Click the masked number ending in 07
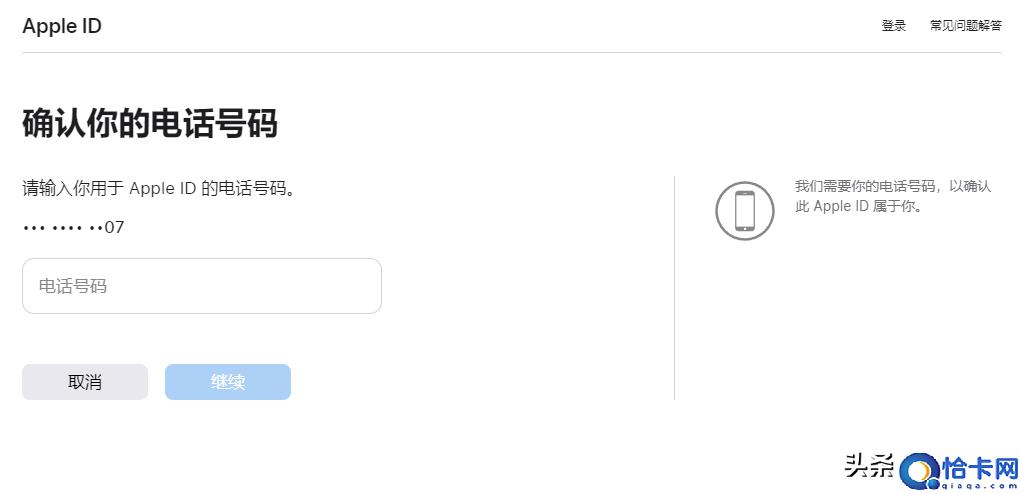The height and width of the screenshot is (494, 1021). (73, 228)
